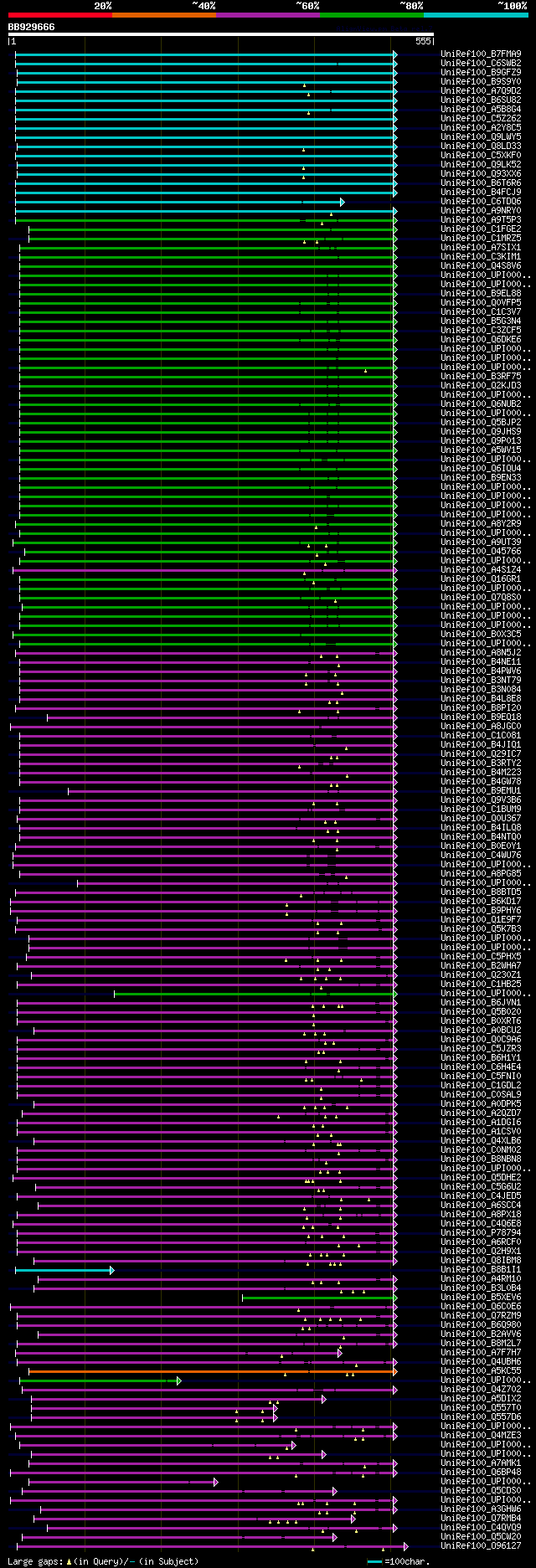Image resolution: width=536 pixels, height=1568 pixels.
Task: Select label UniRef100_A9NRY0
Action: tap(481, 211)
